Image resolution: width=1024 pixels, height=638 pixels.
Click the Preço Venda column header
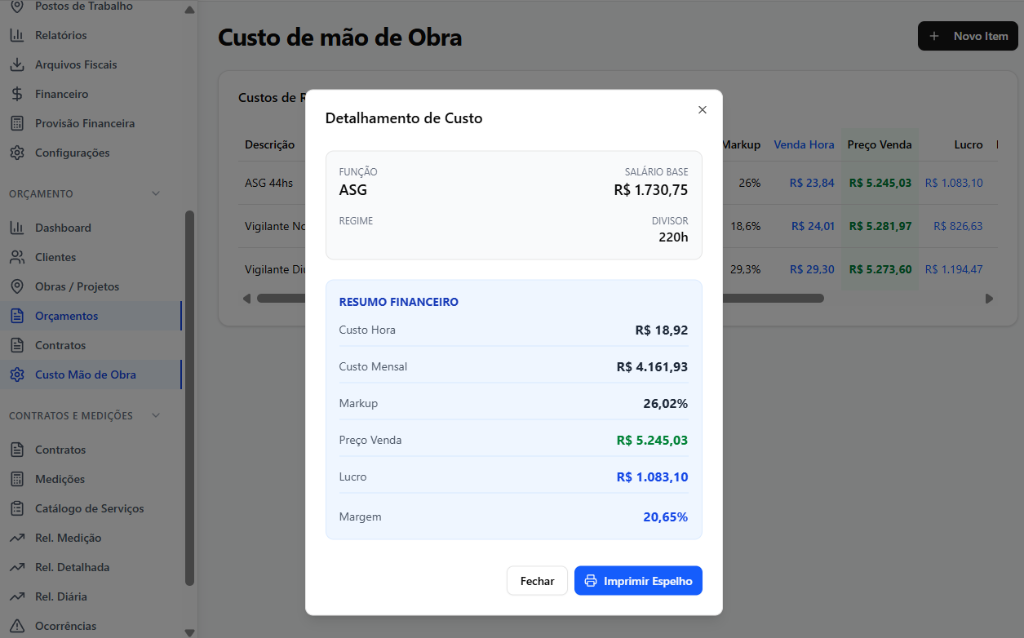(879, 145)
